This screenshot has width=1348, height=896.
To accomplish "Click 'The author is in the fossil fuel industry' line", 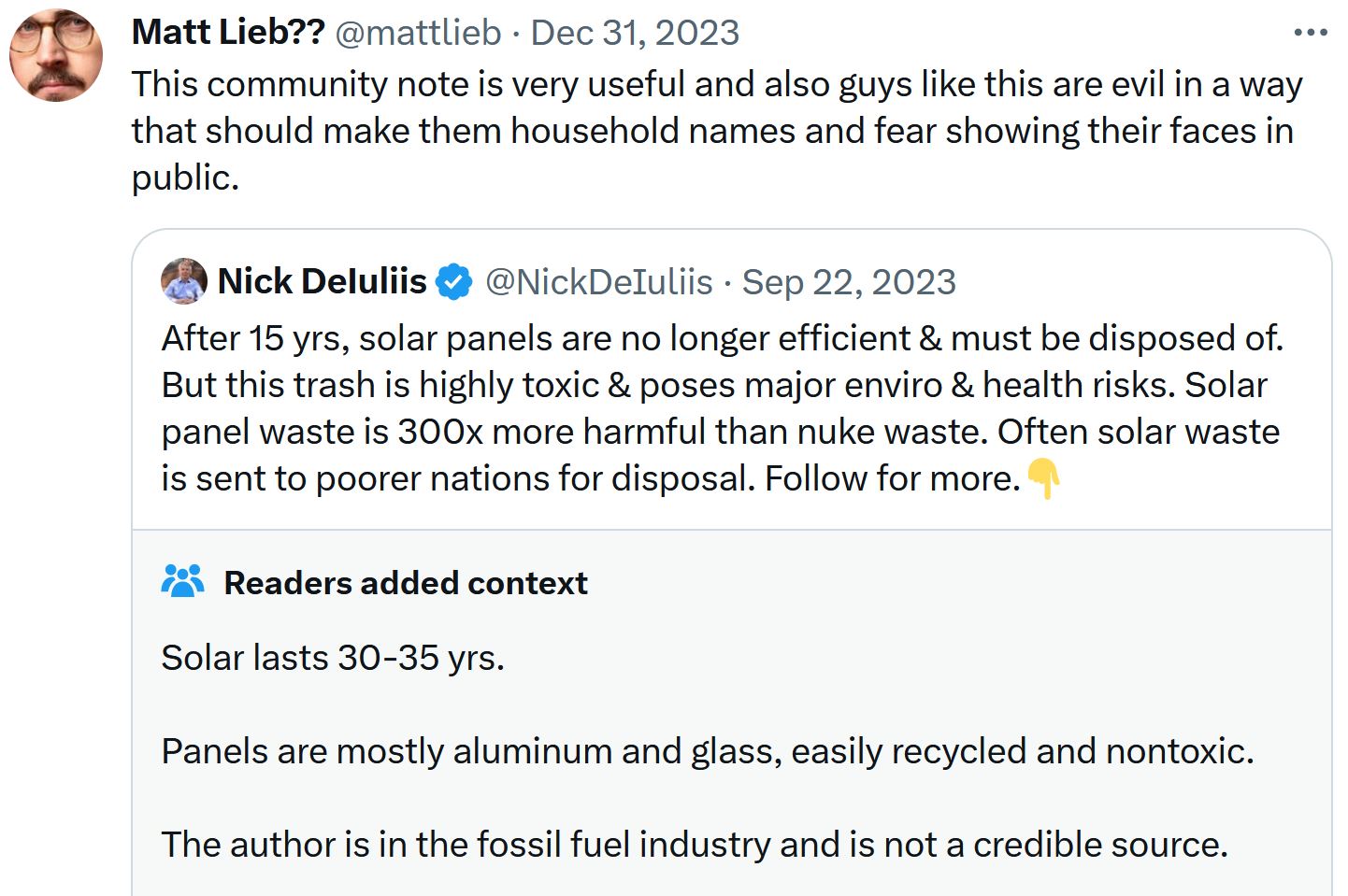I will click(694, 845).
